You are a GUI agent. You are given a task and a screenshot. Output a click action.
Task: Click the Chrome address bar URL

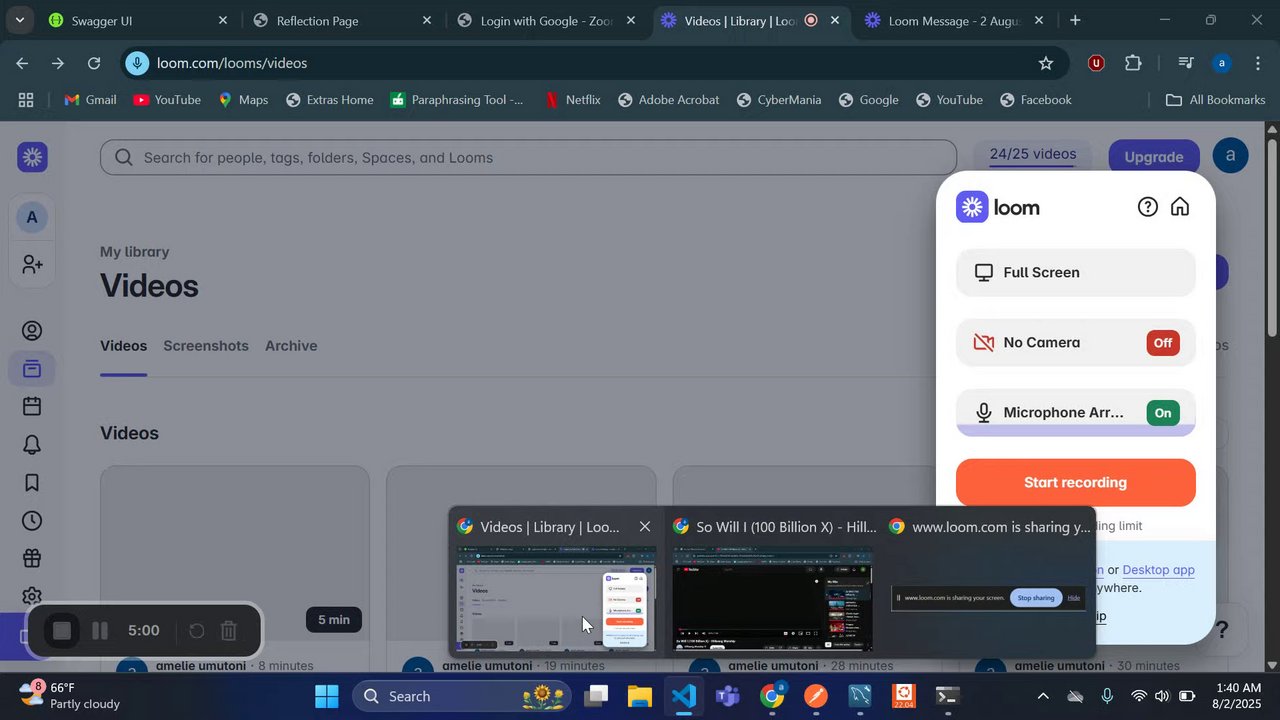coord(232,63)
